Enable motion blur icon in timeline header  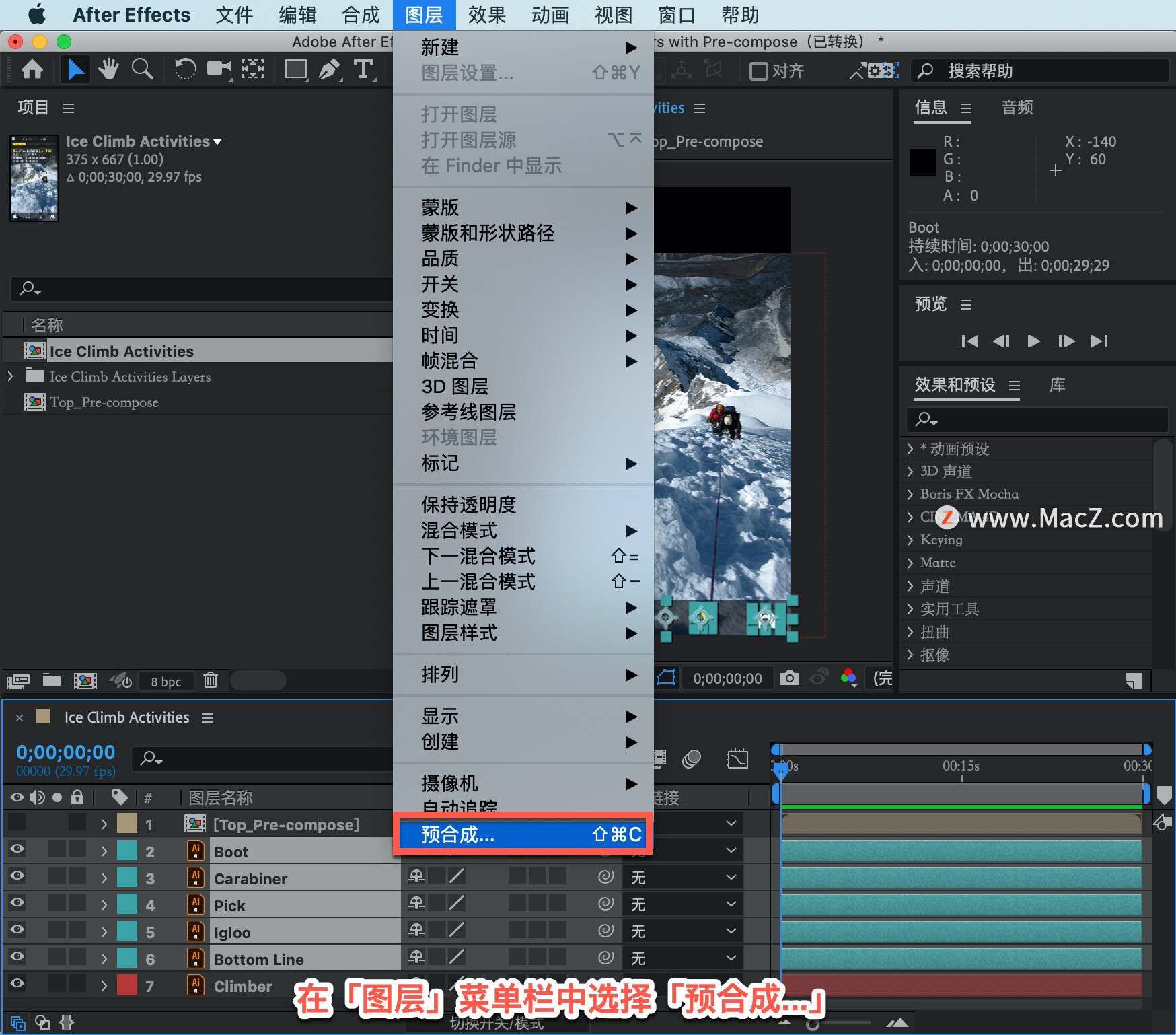[692, 760]
